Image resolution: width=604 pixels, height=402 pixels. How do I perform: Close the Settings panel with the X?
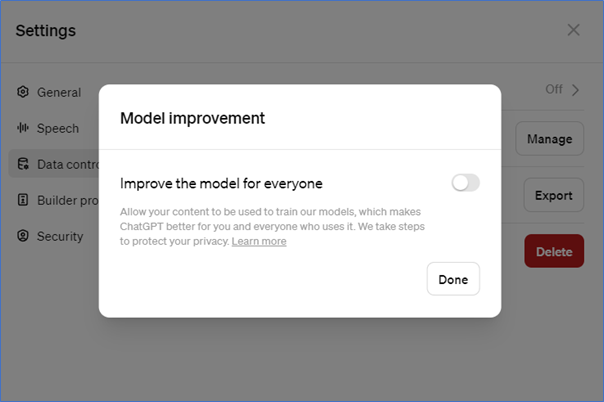pos(573,30)
